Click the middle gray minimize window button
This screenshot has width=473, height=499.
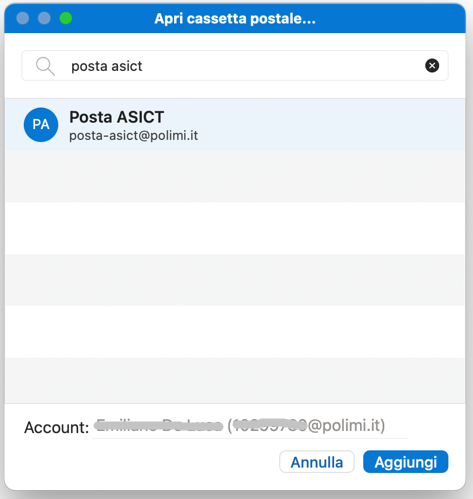click(x=44, y=18)
